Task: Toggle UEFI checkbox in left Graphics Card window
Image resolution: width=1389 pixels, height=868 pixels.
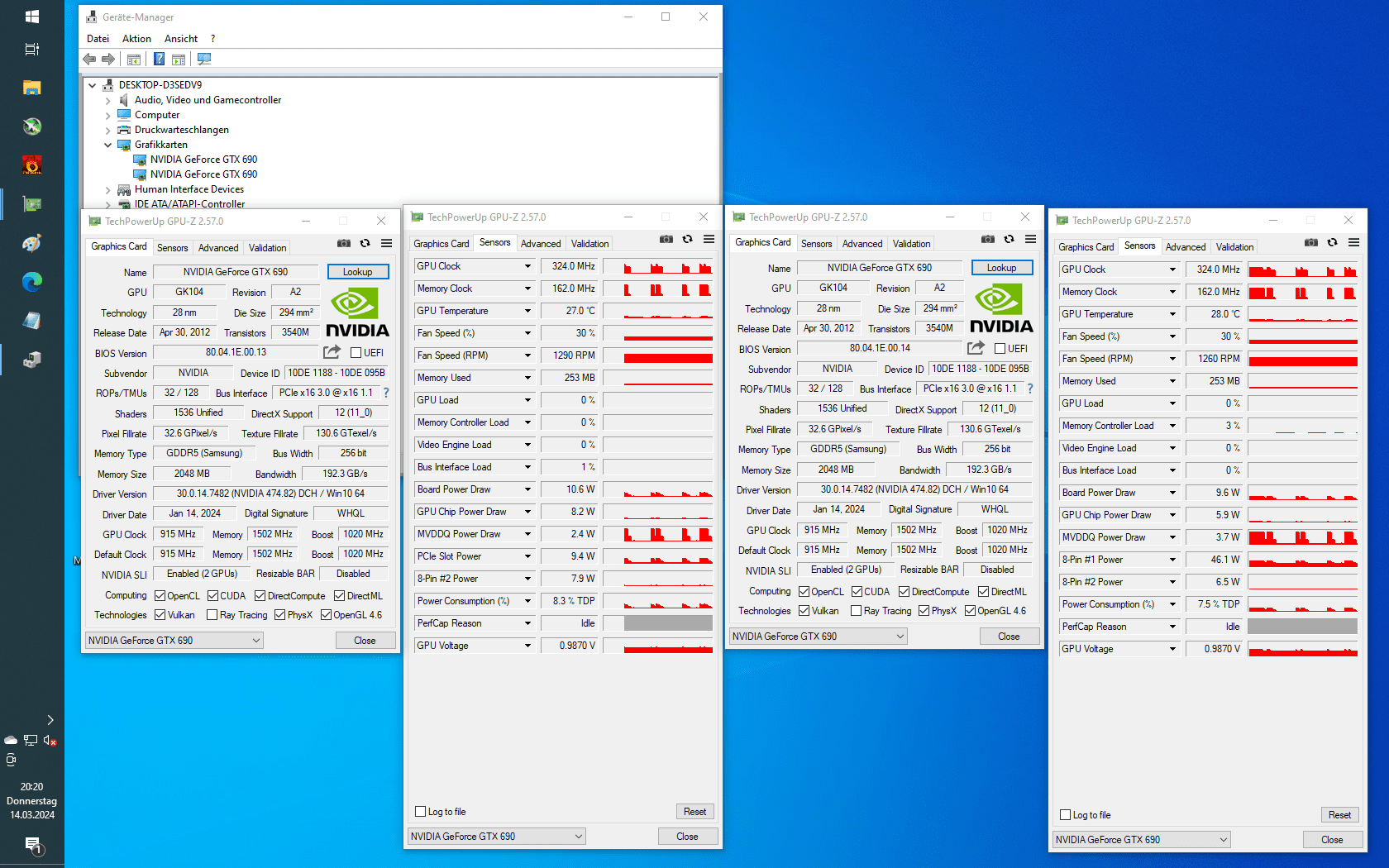Action: tap(356, 353)
